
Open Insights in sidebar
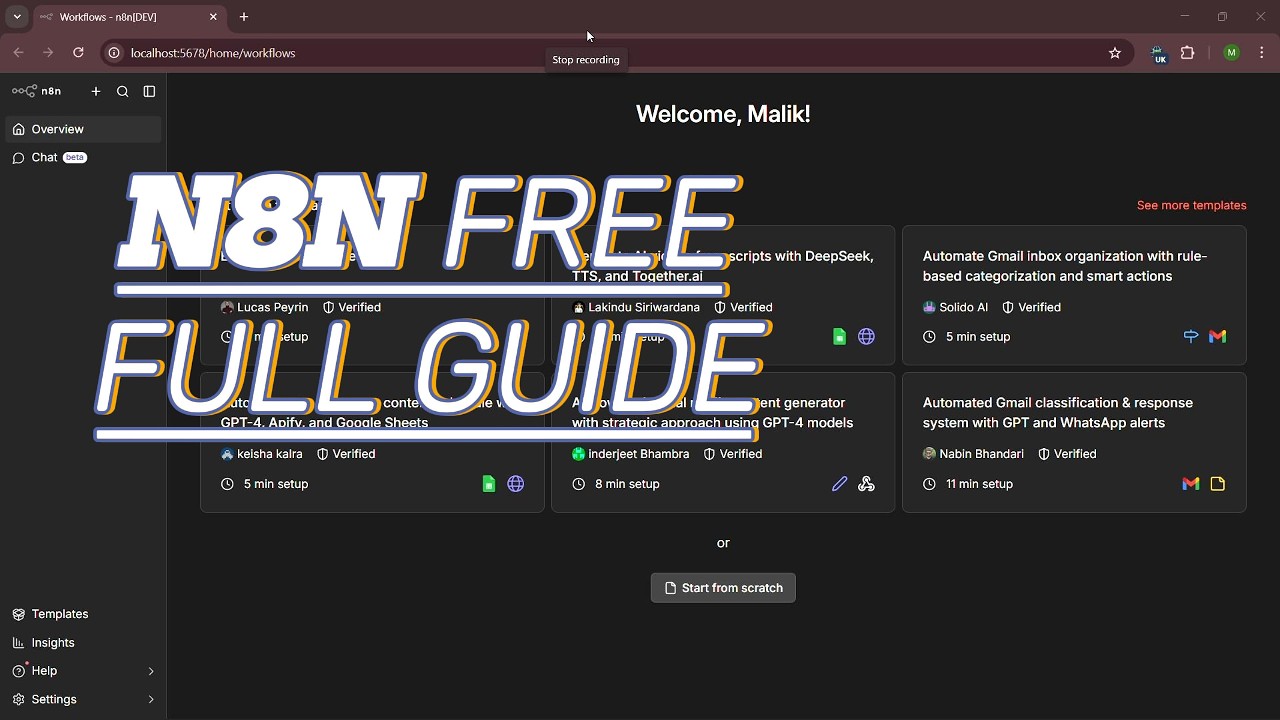point(83,643)
